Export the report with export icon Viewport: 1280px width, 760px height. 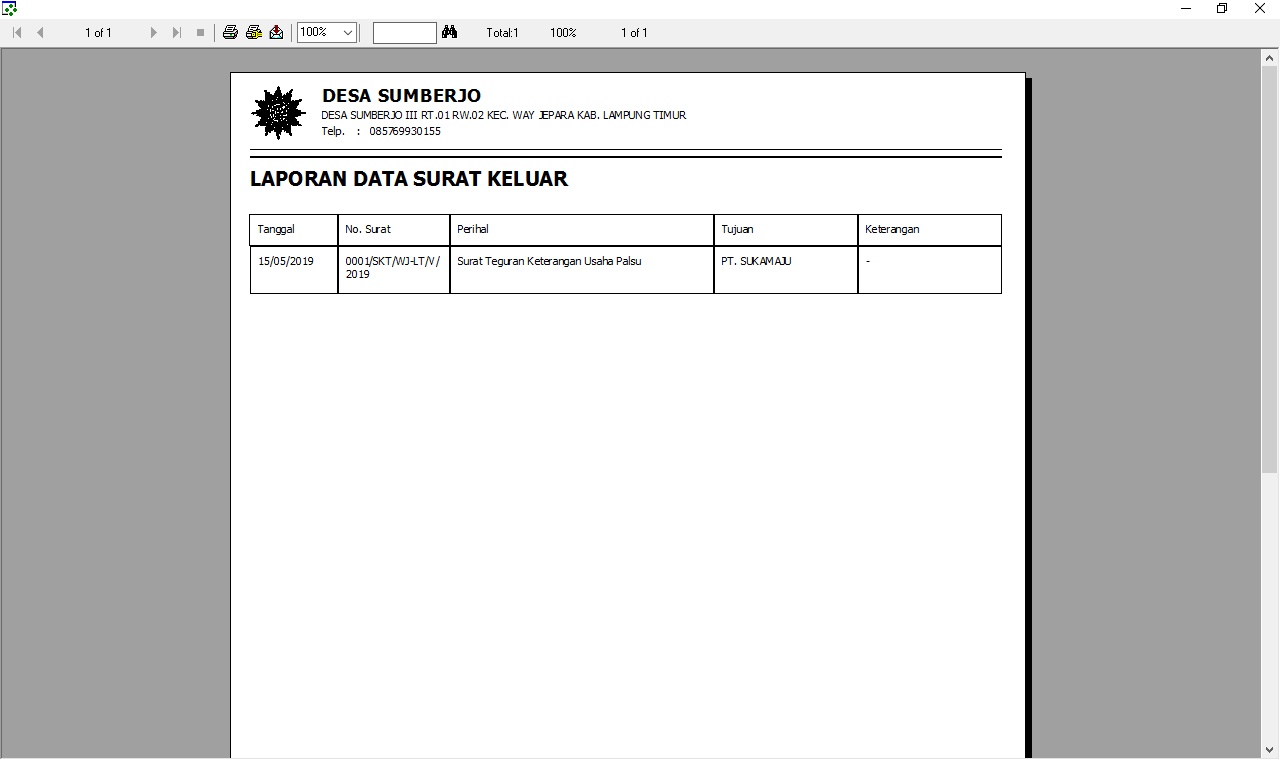[277, 32]
